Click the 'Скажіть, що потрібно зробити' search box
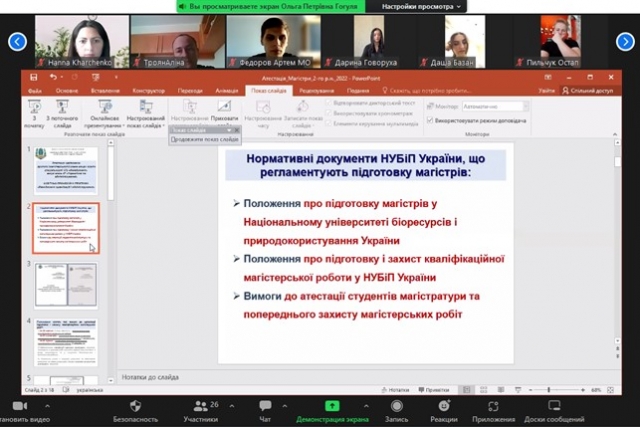Screen dimensions: 640x427 (x=427, y=91)
